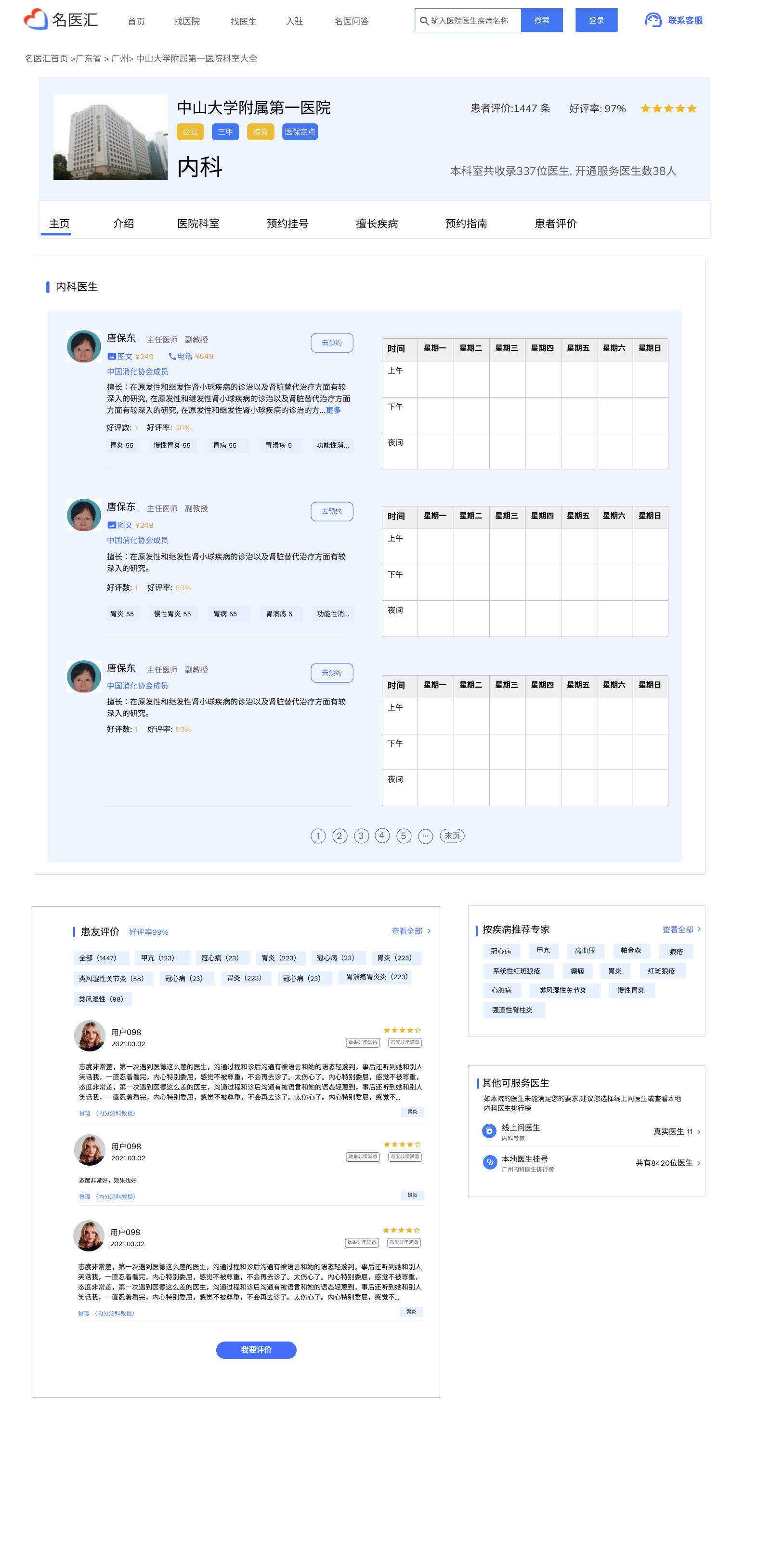Expand 查看全部 in 按疾病推荐专家
The width and height of the screenshot is (757, 1568).
[x=681, y=930]
